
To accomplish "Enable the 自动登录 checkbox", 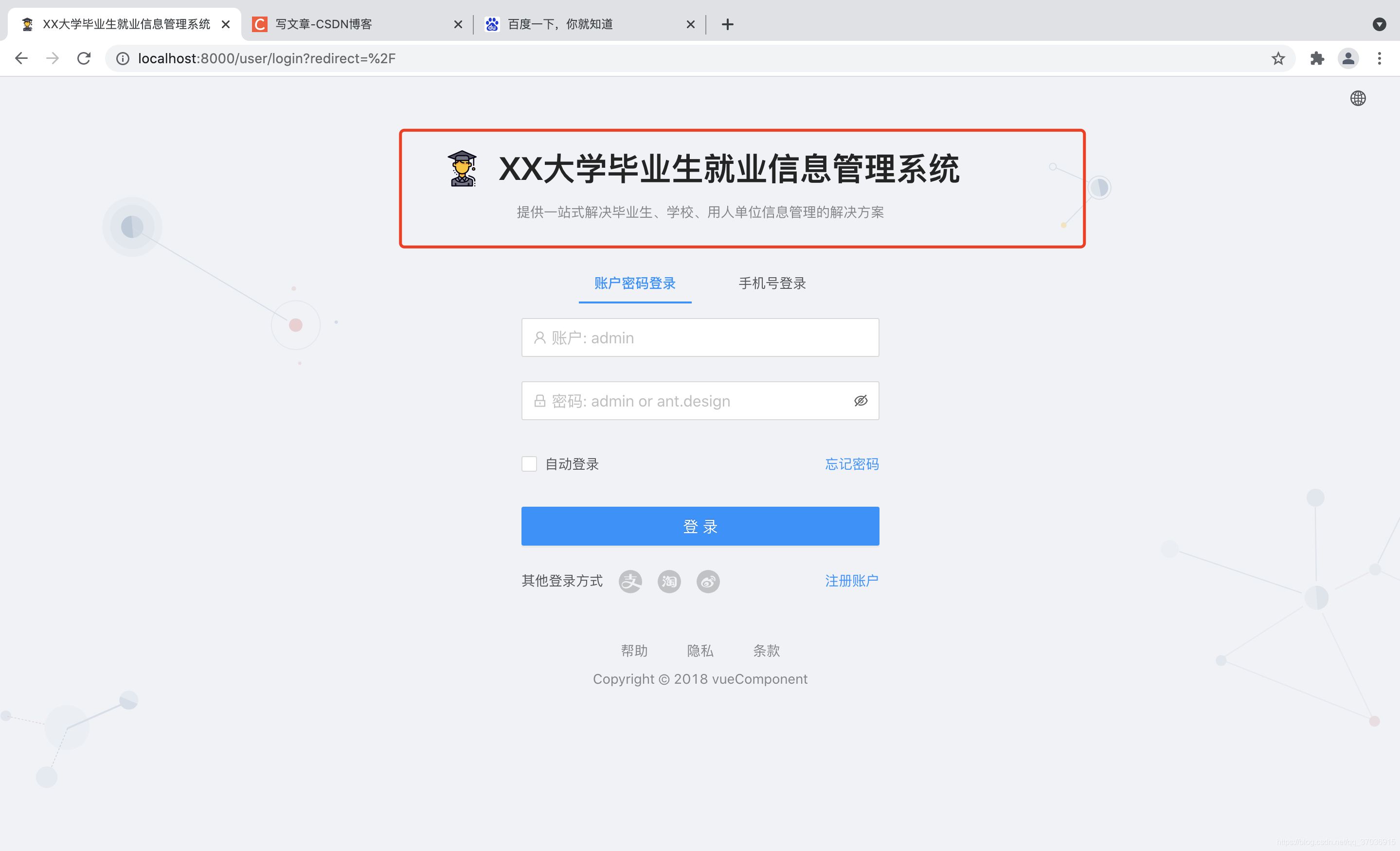I will pos(529,463).
